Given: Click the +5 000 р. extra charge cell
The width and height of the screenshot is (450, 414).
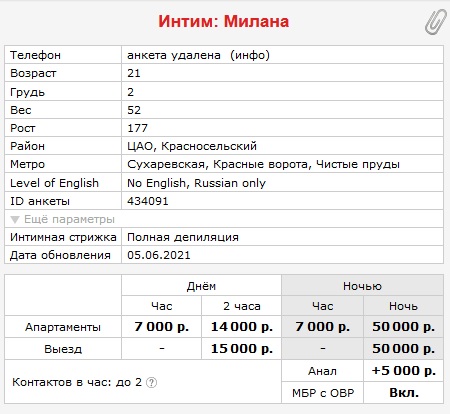Looking at the screenshot, I should (x=403, y=371).
